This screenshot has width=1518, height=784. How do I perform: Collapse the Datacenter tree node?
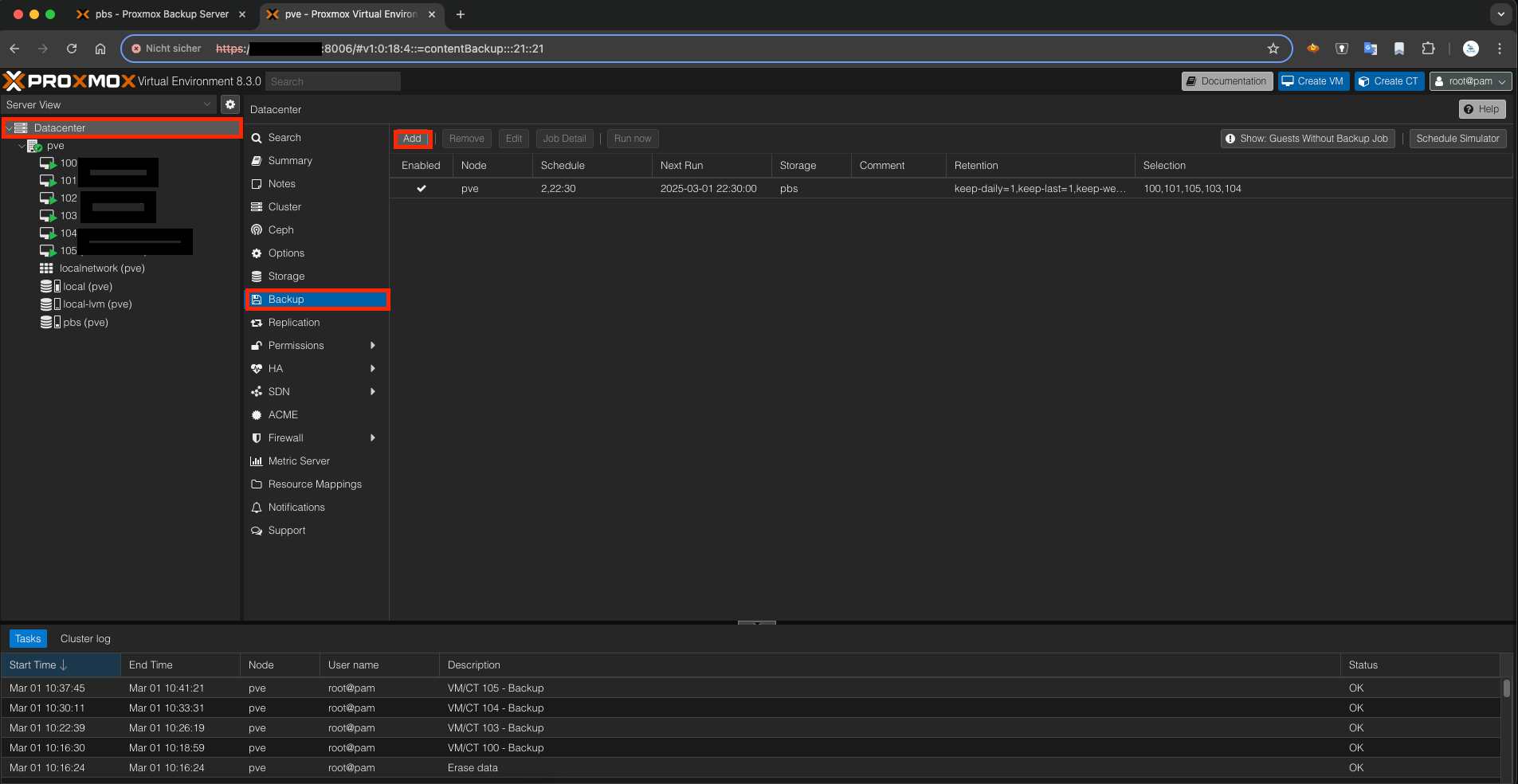point(8,127)
